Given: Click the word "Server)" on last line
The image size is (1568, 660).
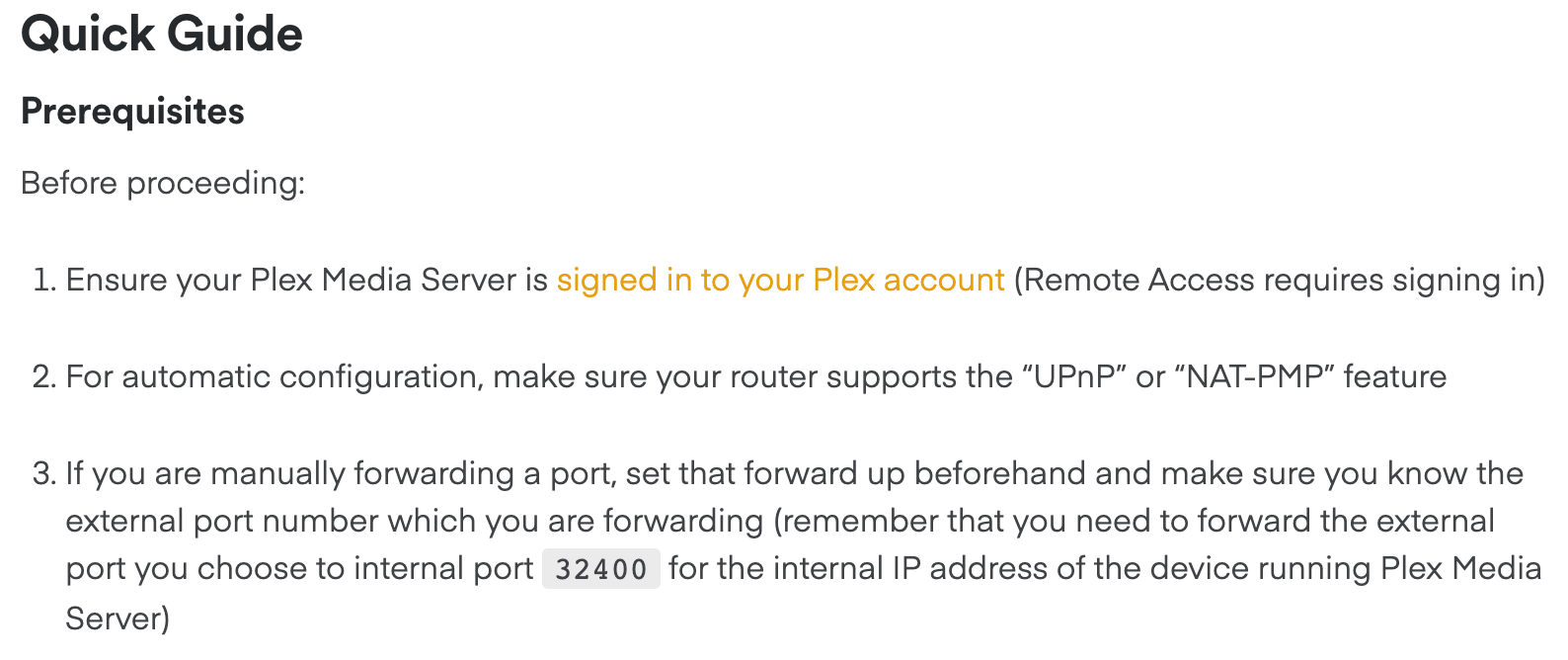Looking at the screenshot, I should [x=118, y=619].
